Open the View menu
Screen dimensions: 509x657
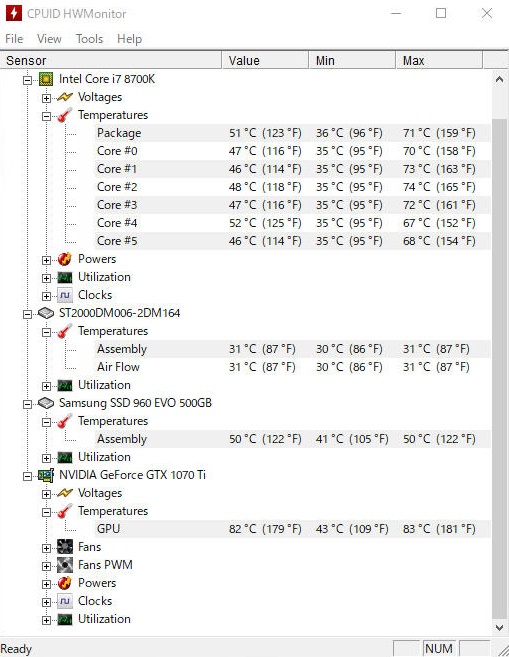[x=49, y=39]
